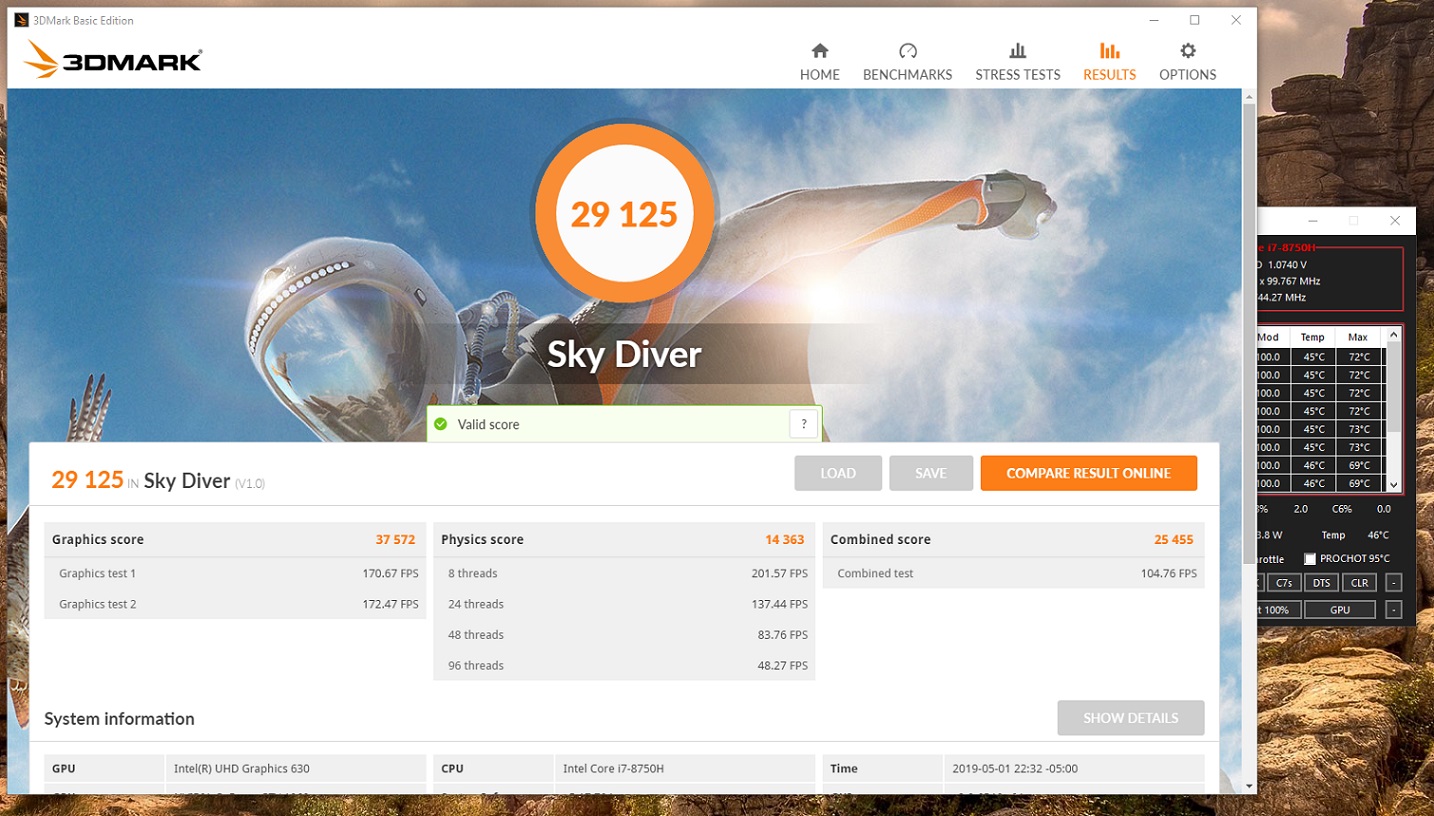Click the minus button beside CLR
The width and height of the screenshot is (1434, 816).
tap(1393, 583)
